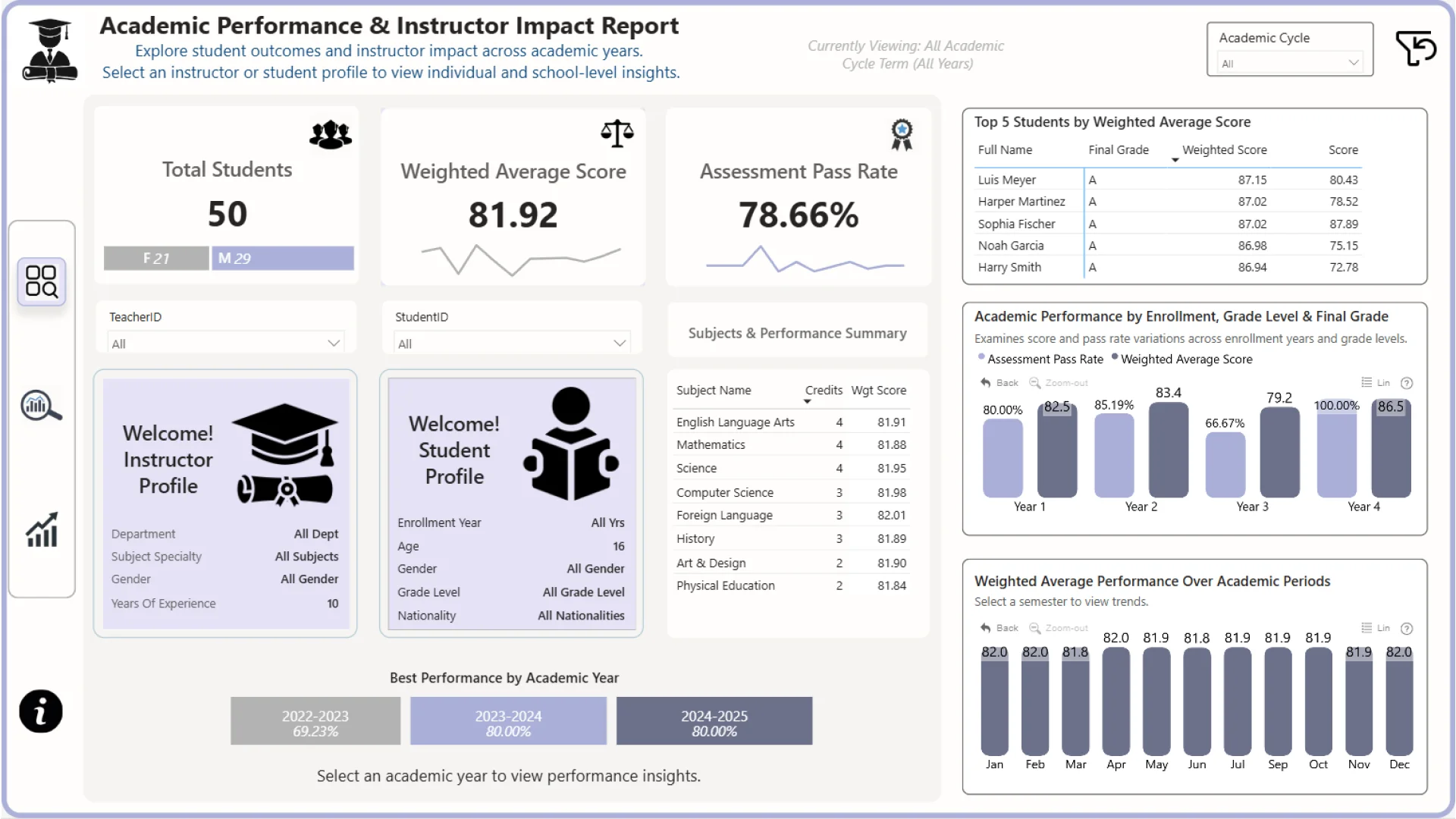The image size is (1456, 819).
Task: Sort table by Weighted Score column header
Action: 1224,150
